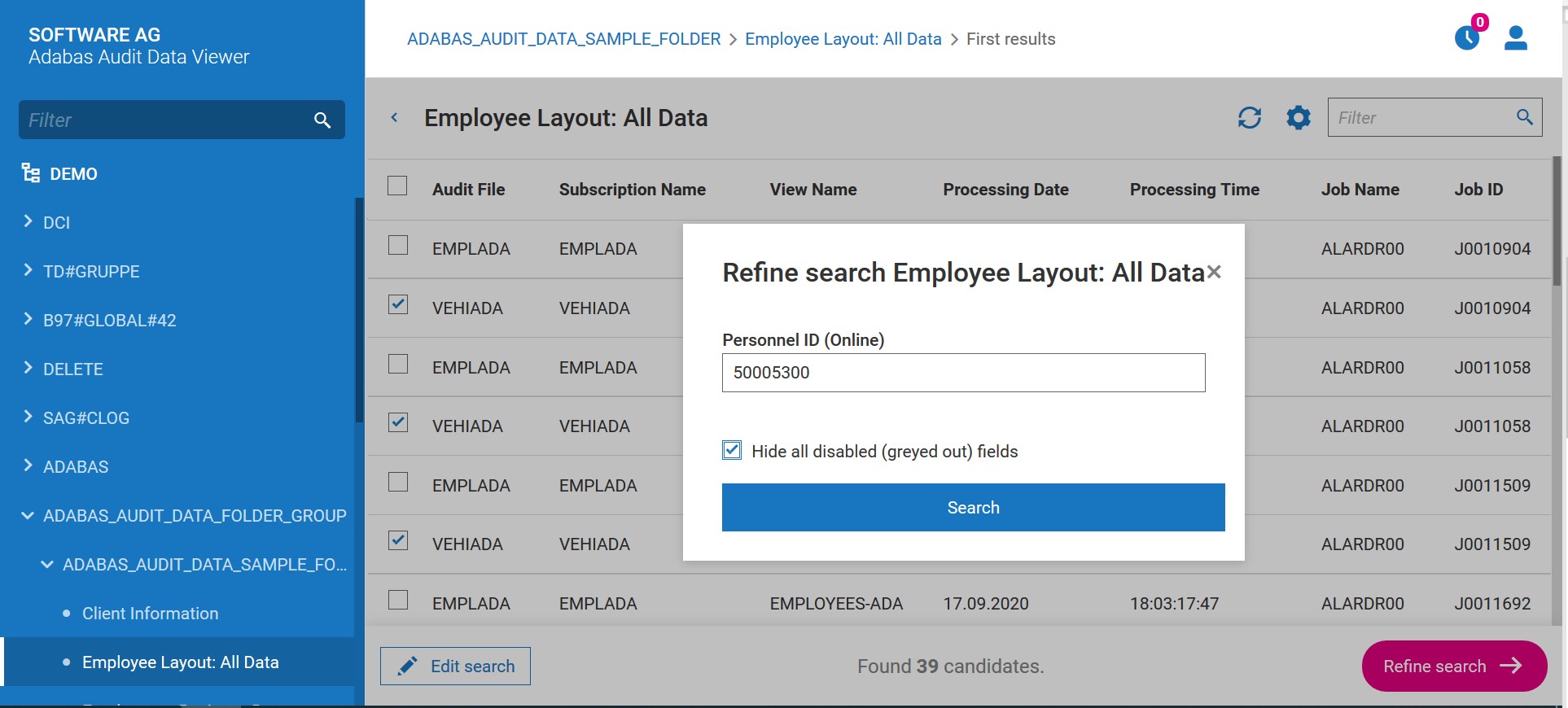This screenshot has height=708, width=1568.
Task: Sort by Job Name column
Action: [1360, 190]
